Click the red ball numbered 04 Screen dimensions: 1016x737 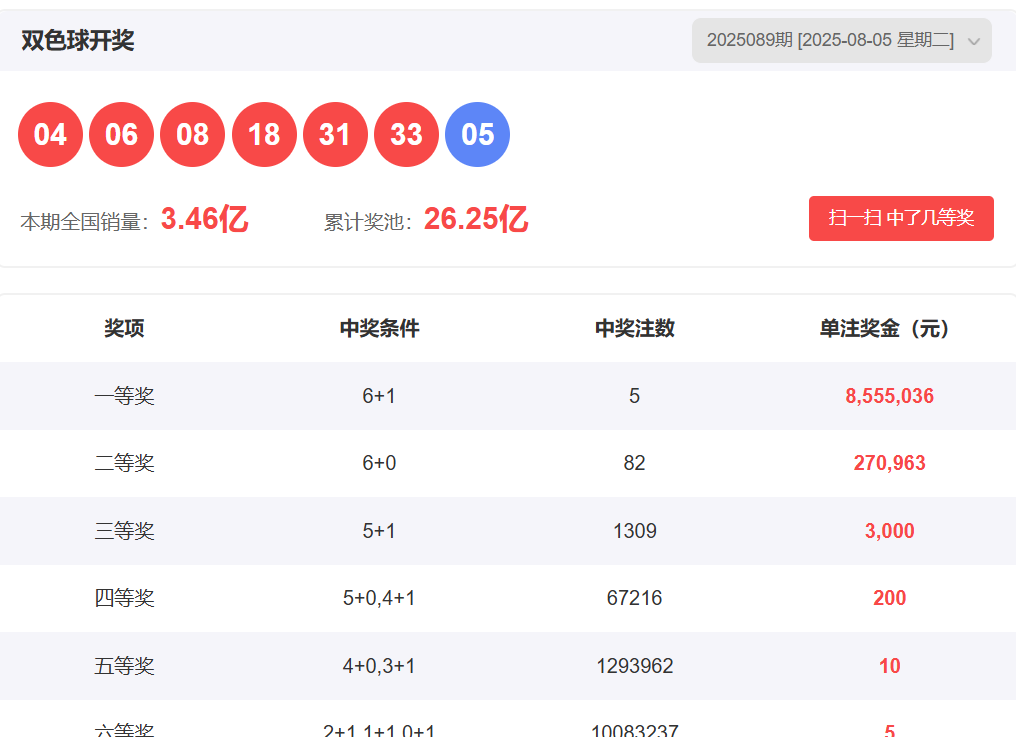click(50, 135)
